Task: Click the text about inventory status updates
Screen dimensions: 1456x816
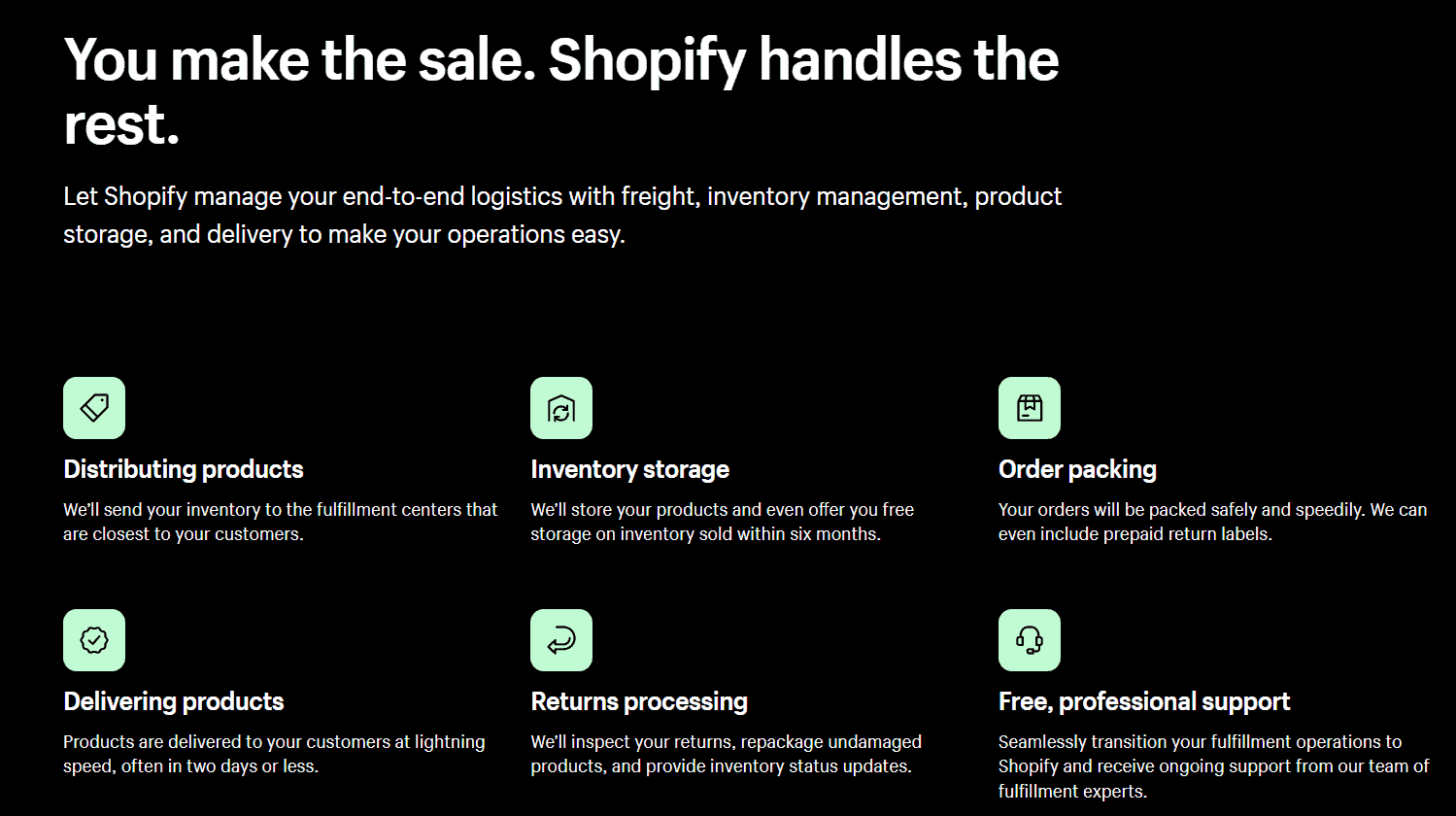Action: [726, 754]
